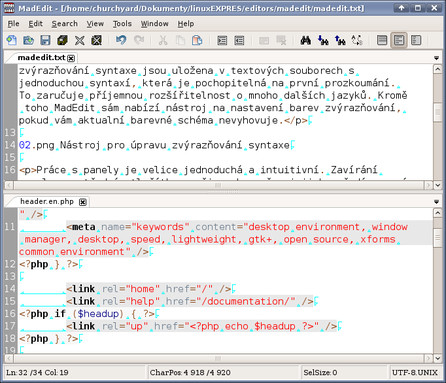Close the header.en.php tab
Screen dimensions: 446x383
click(x=83, y=202)
